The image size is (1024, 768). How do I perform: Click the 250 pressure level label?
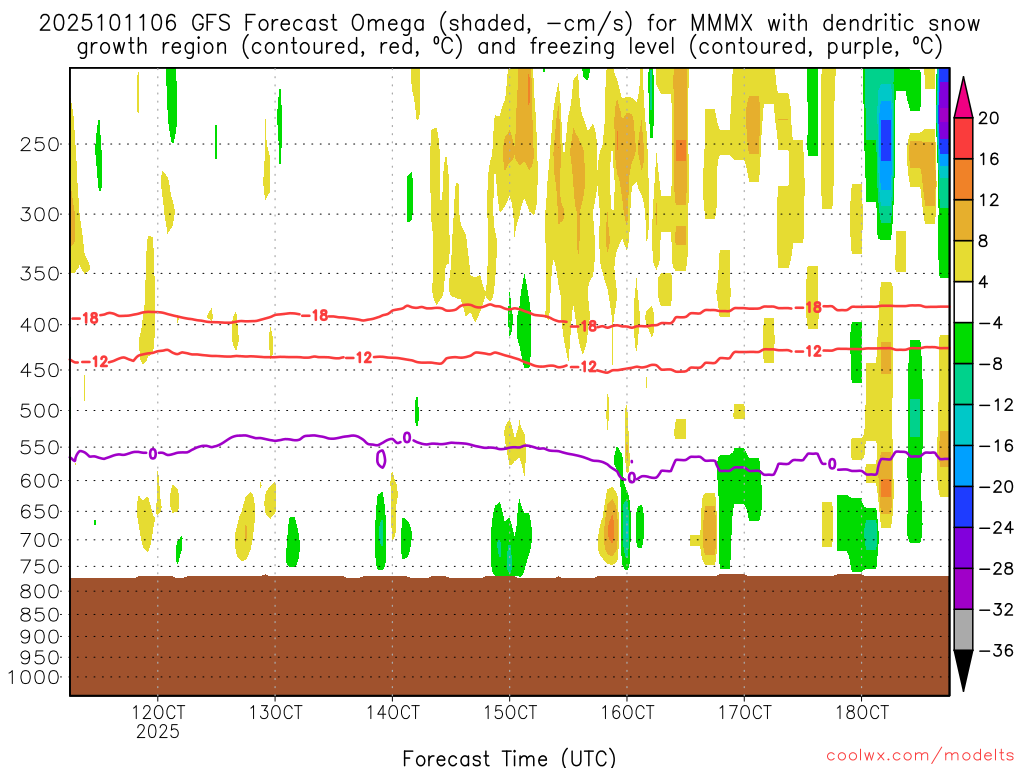coord(40,144)
